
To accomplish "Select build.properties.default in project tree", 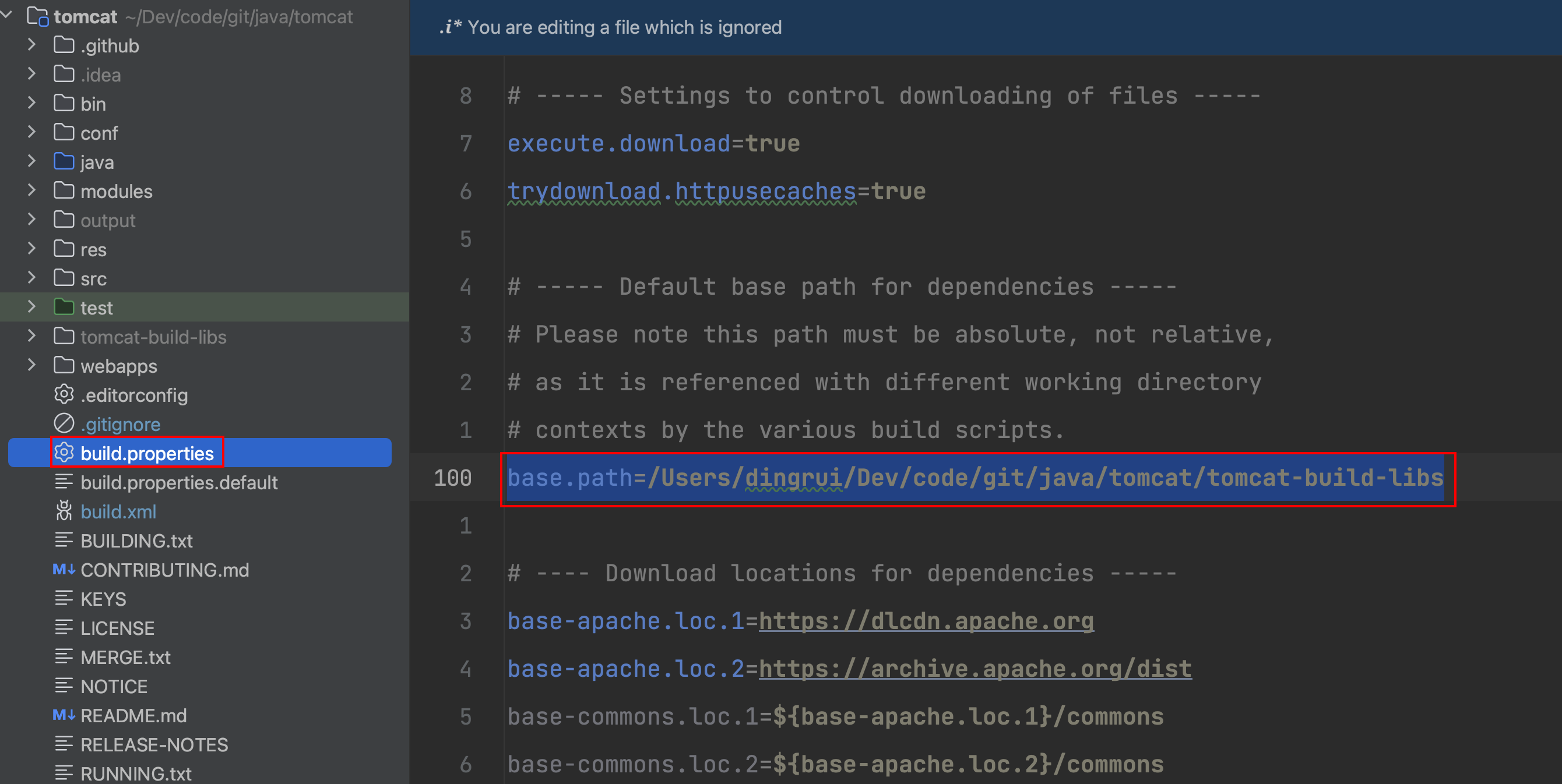I will coord(179,482).
